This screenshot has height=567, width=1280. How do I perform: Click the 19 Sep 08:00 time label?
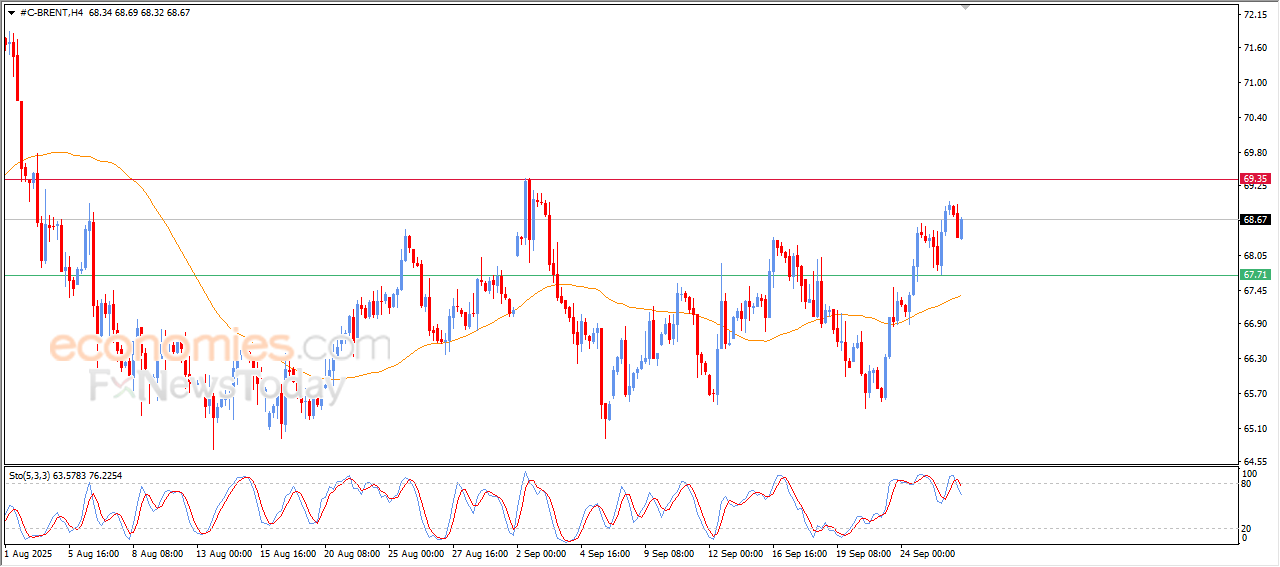click(x=863, y=552)
